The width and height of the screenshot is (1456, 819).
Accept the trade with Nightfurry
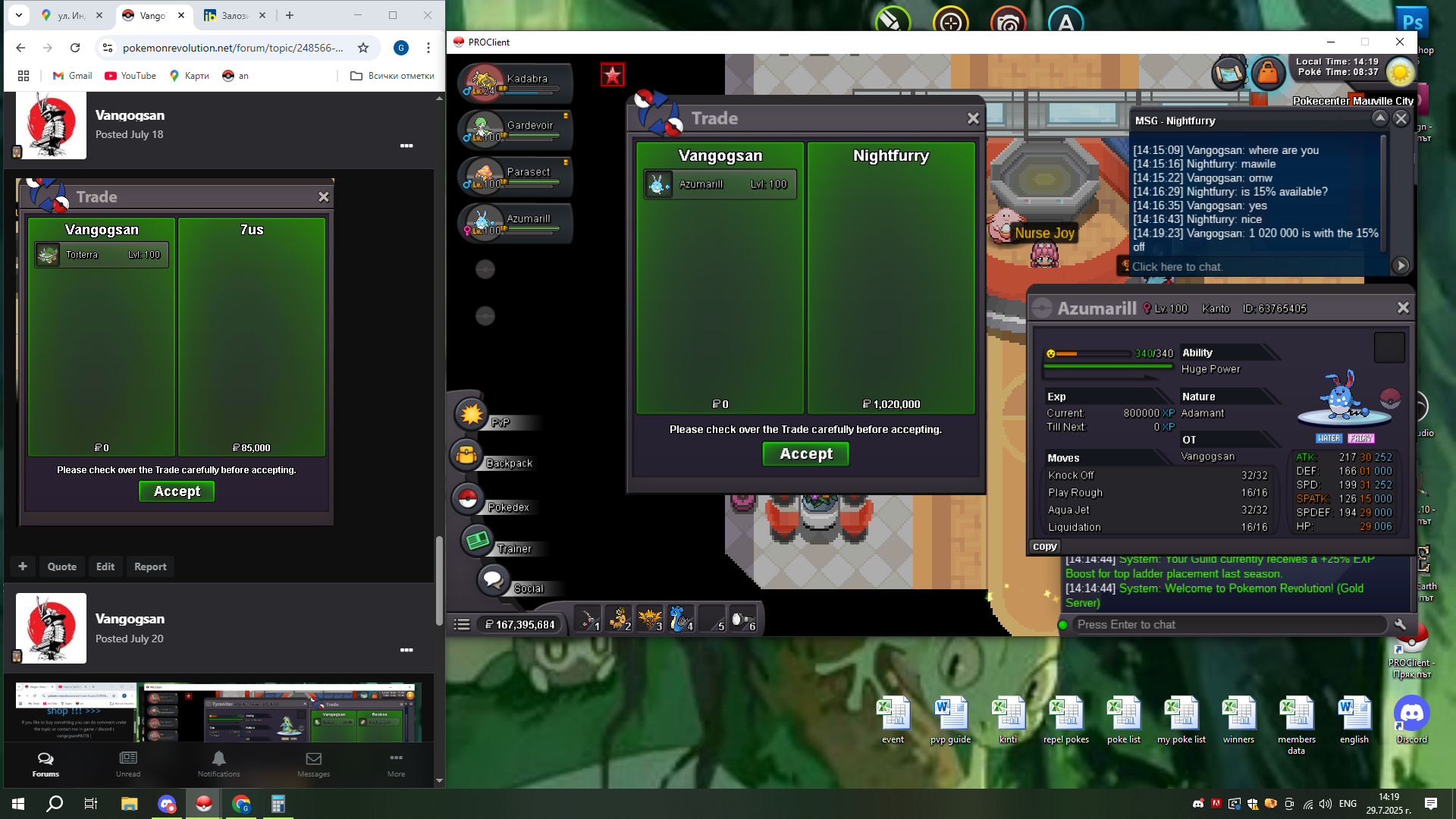(805, 453)
